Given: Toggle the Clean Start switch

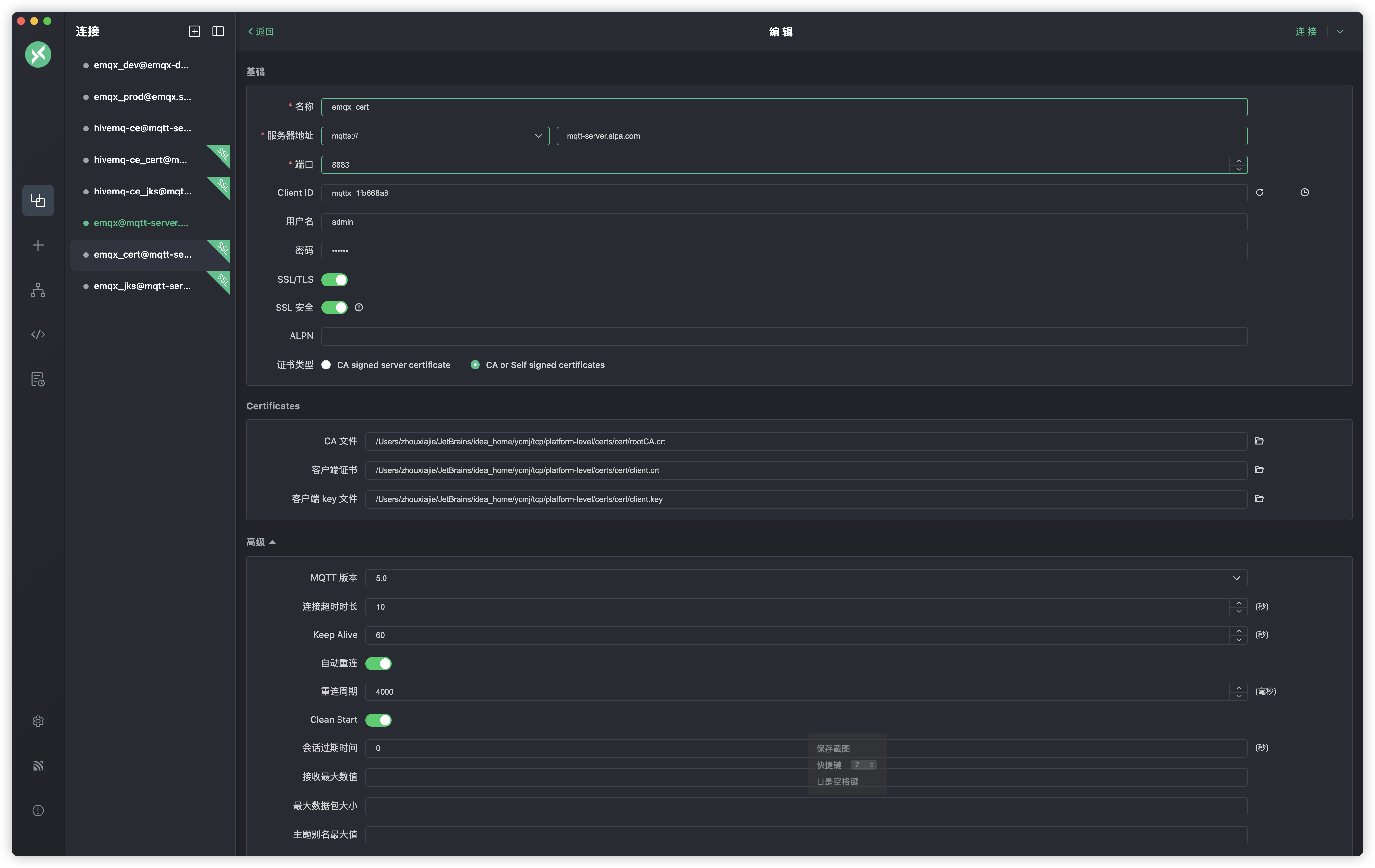Looking at the screenshot, I should pos(379,720).
